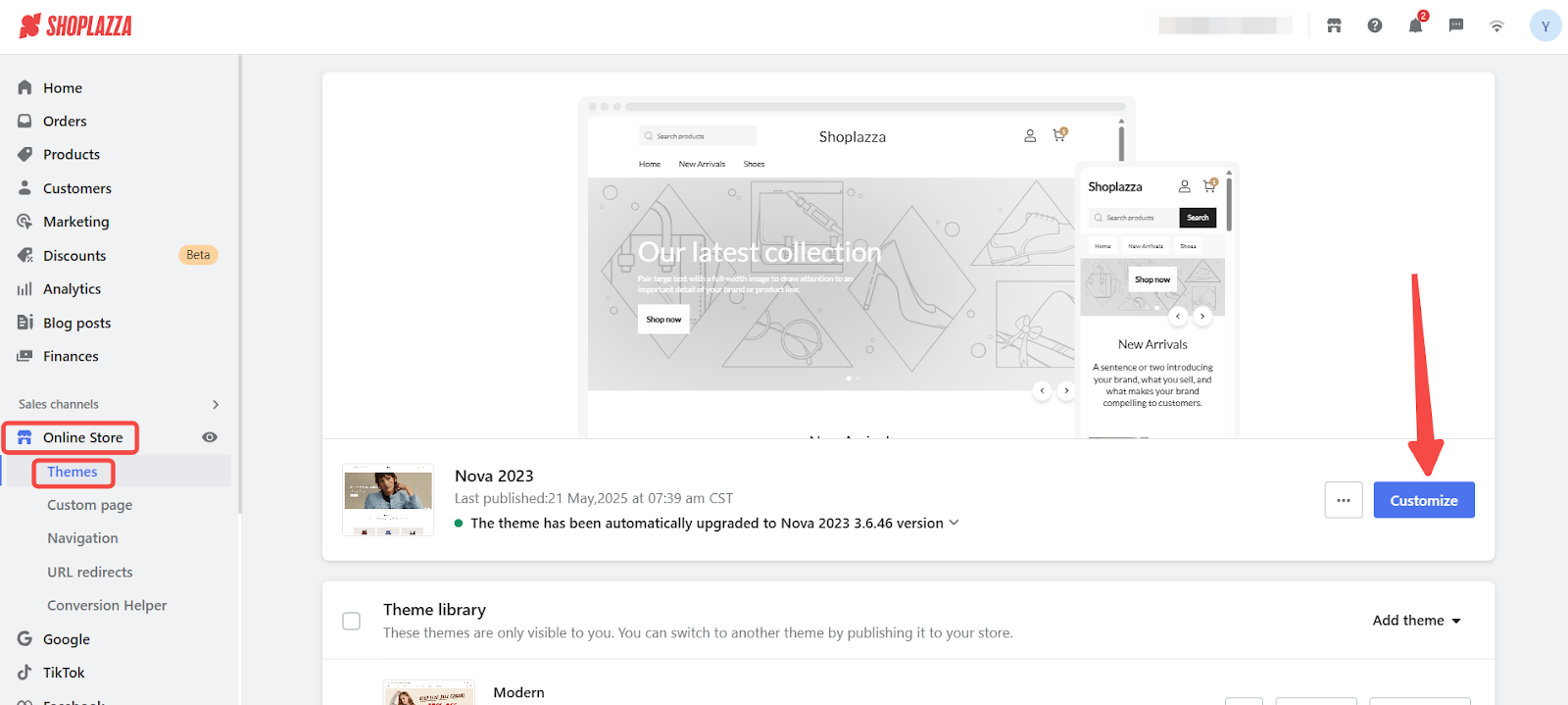Open Home in the sidebar menu
This screenshot has width=1568, height=705.
[63, 87]
